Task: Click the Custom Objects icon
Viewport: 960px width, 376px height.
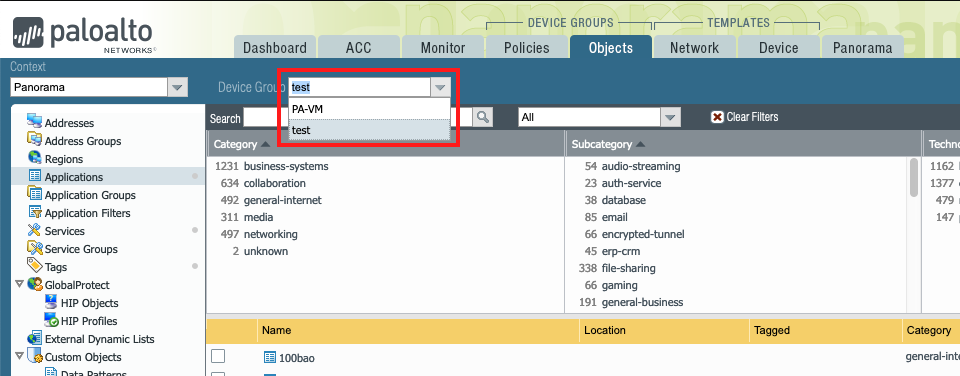Action: (34, 356)
